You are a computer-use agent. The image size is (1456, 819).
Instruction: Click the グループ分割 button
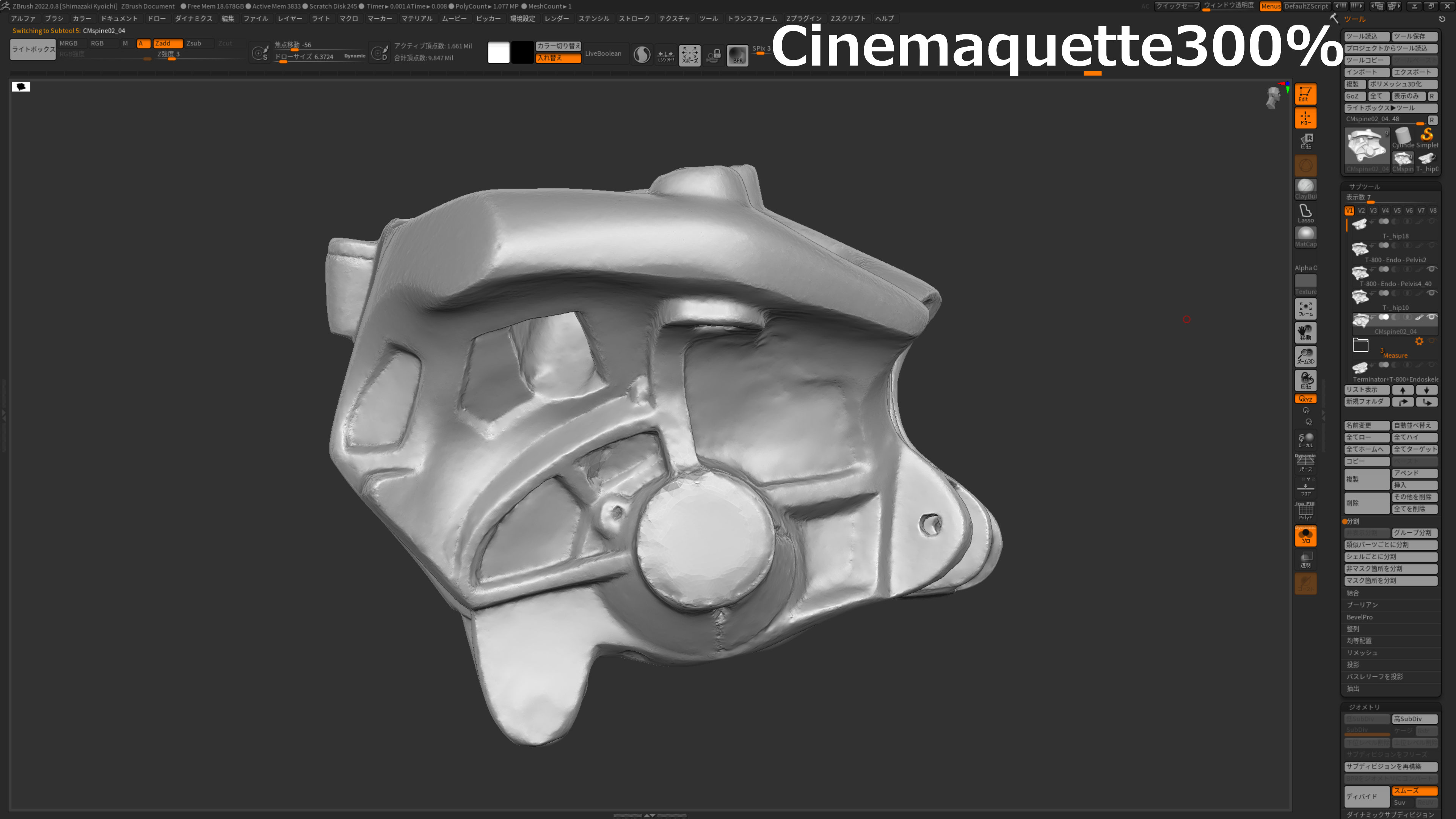click(1415, 533)
